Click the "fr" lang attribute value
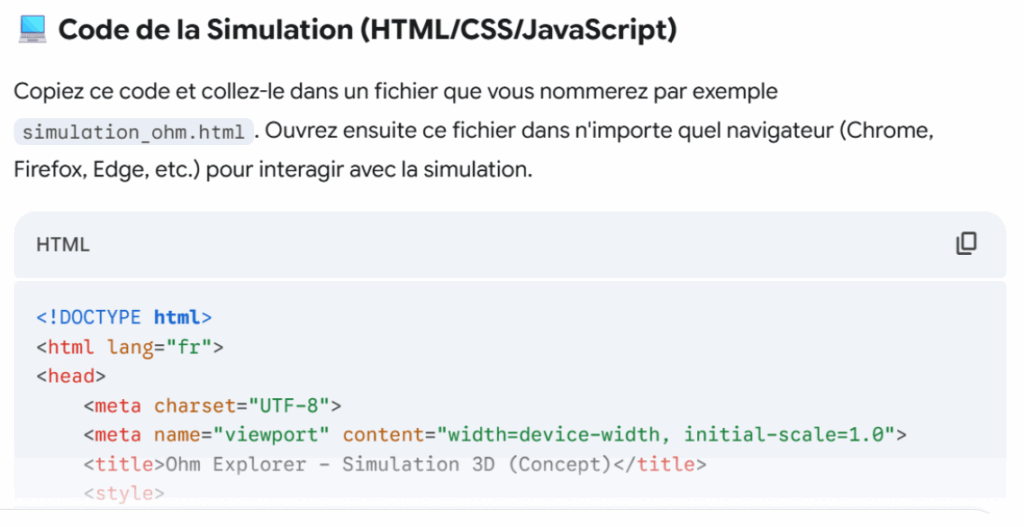Screen dimensions: 1024x527 [196, 347]
